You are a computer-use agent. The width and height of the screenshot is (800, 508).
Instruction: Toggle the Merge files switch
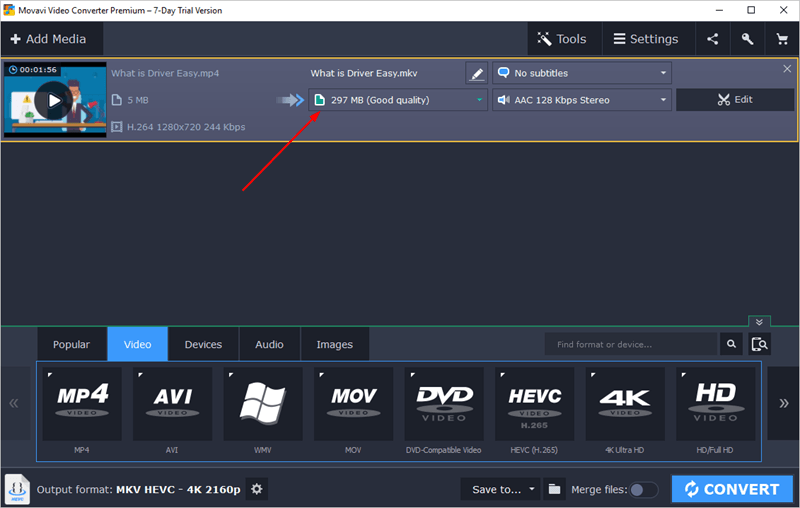[x=643, y=490]
